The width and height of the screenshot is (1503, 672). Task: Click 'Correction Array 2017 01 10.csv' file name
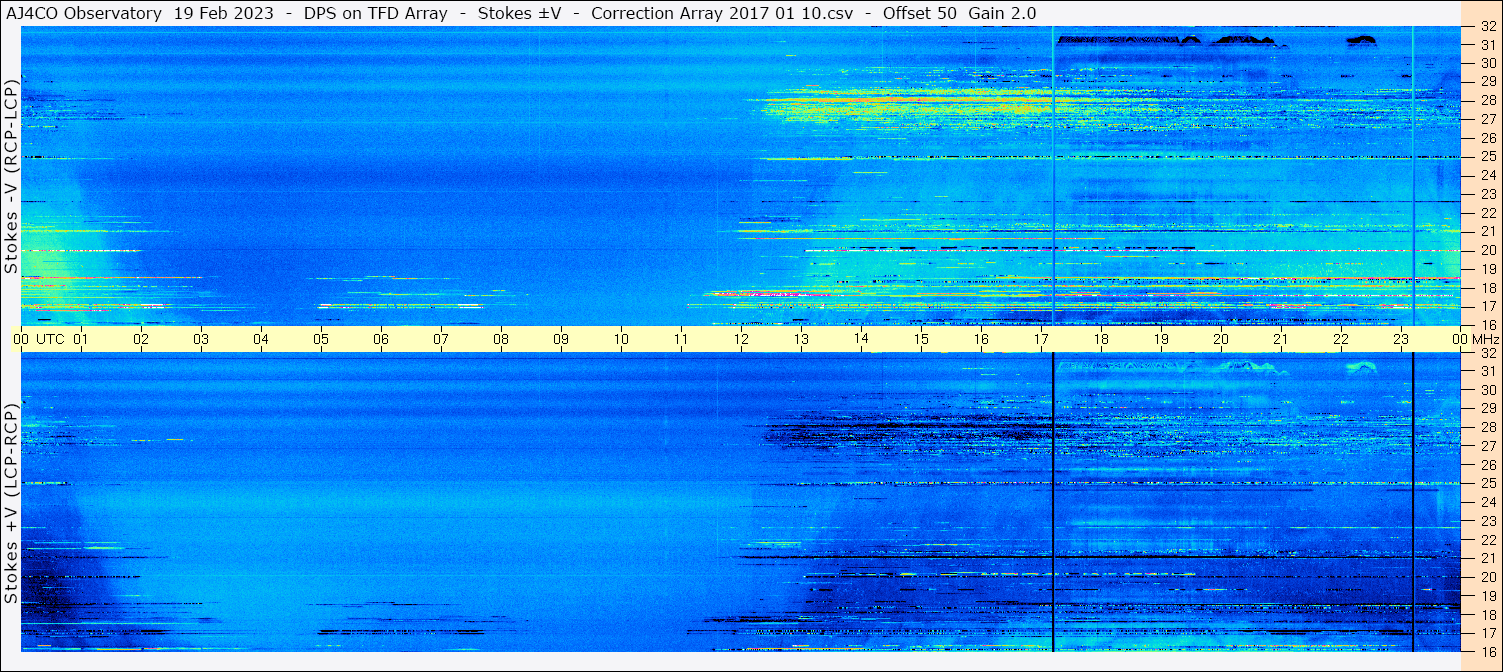[x=721, y=13]
